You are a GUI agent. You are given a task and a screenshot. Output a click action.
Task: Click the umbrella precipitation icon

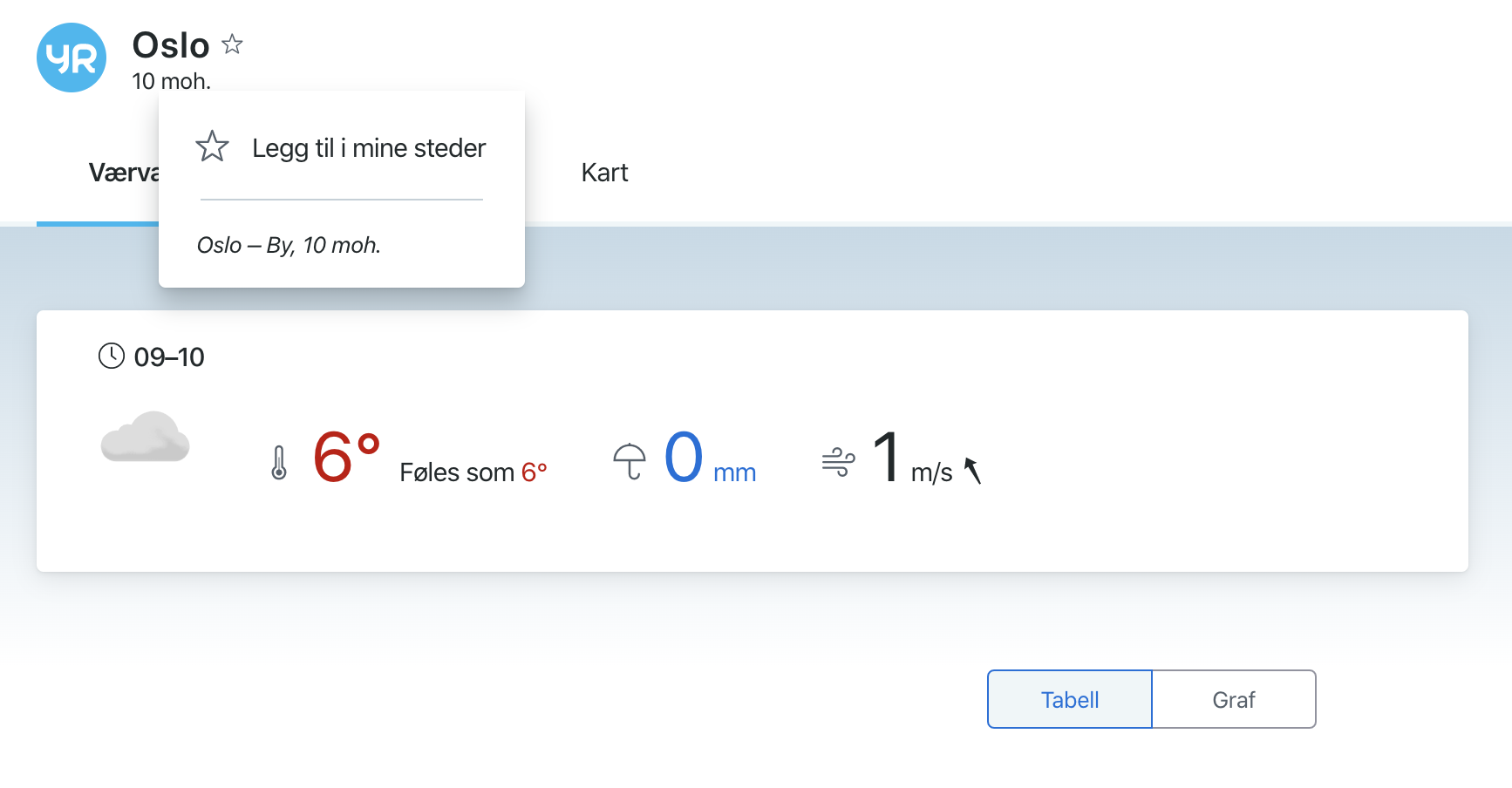pyautogui.click(x=630, y=461)
